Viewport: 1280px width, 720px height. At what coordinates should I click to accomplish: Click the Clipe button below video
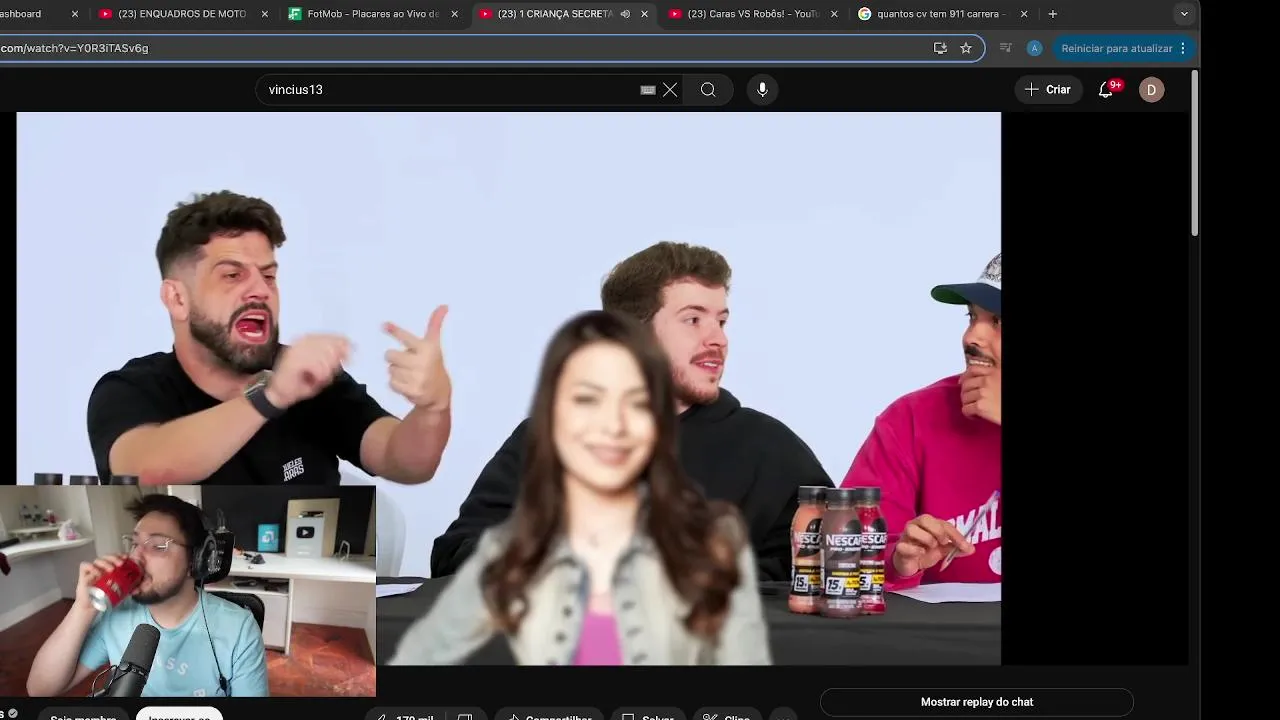point(727,716)
